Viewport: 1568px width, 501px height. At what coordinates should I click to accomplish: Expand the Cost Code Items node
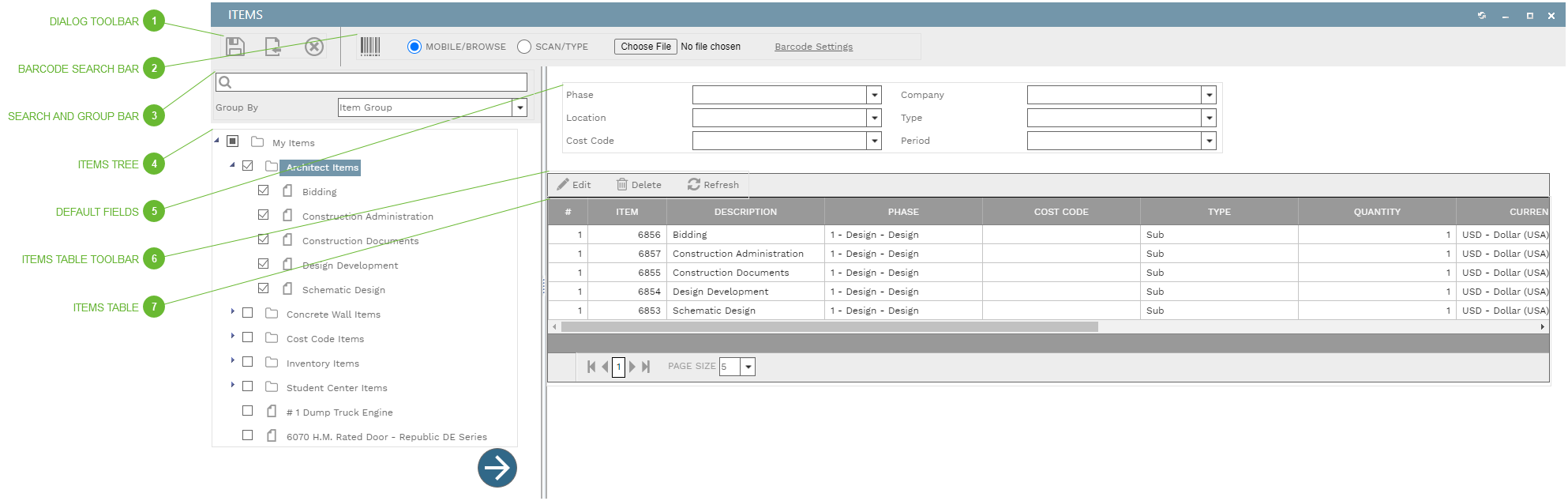pos(232,337)
